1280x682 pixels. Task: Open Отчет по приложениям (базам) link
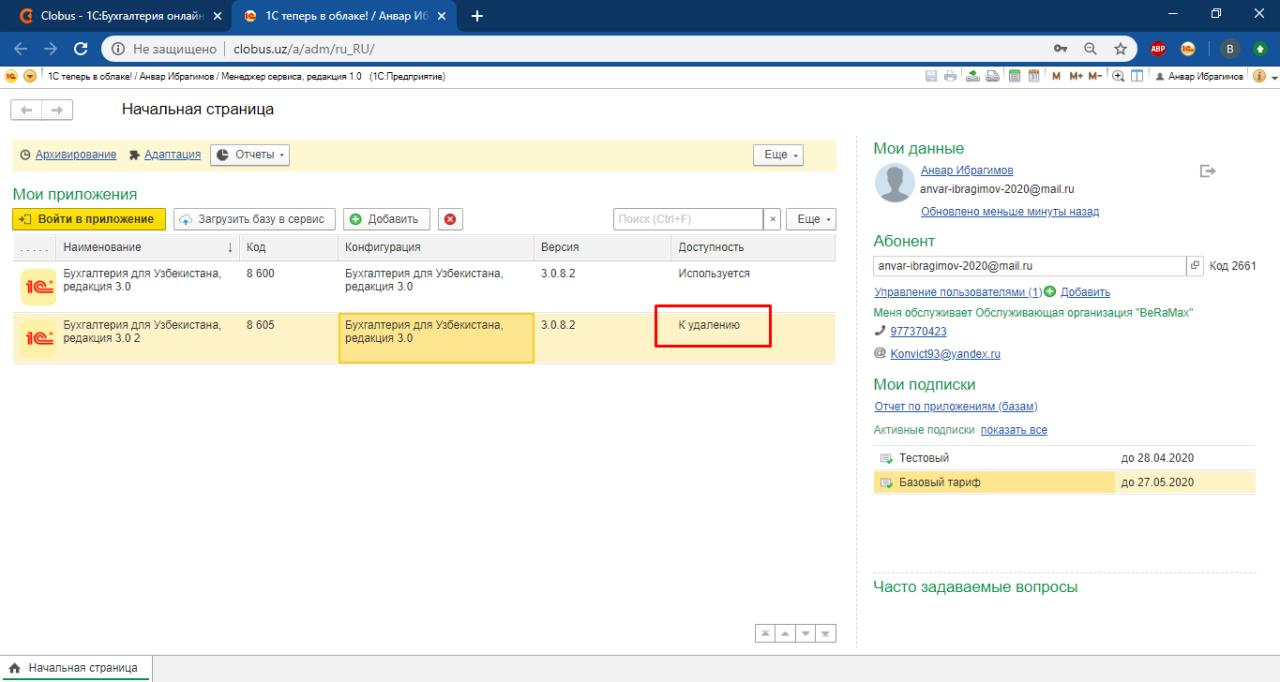coord(955,406)
